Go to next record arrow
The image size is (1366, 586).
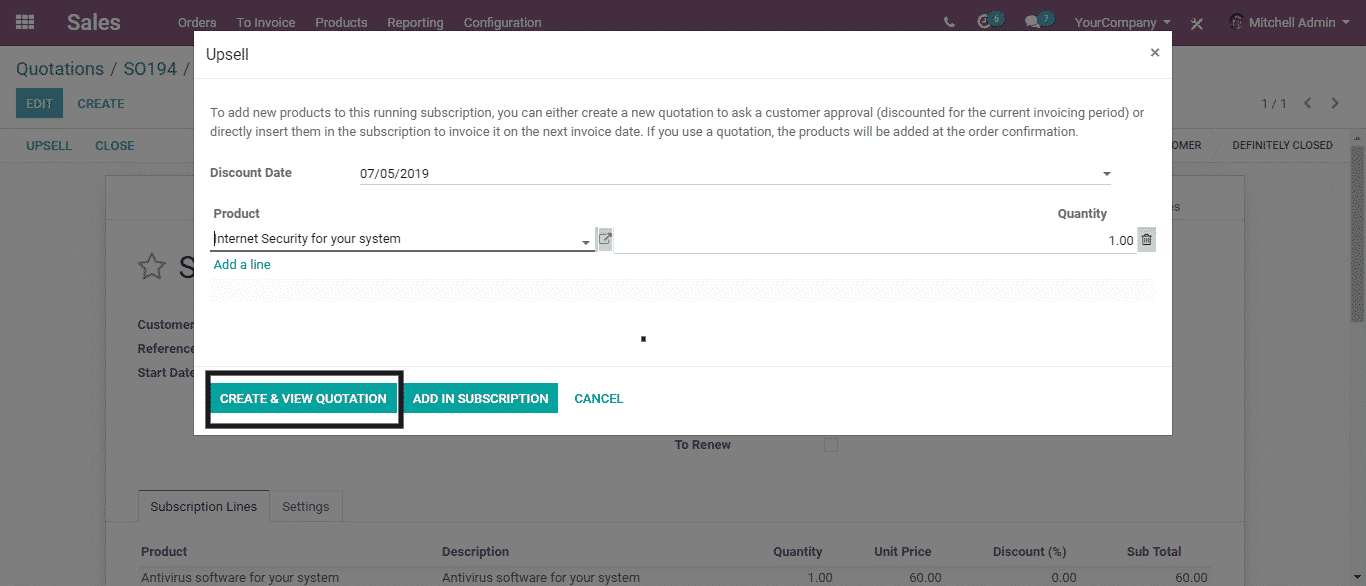(1335, 103)
